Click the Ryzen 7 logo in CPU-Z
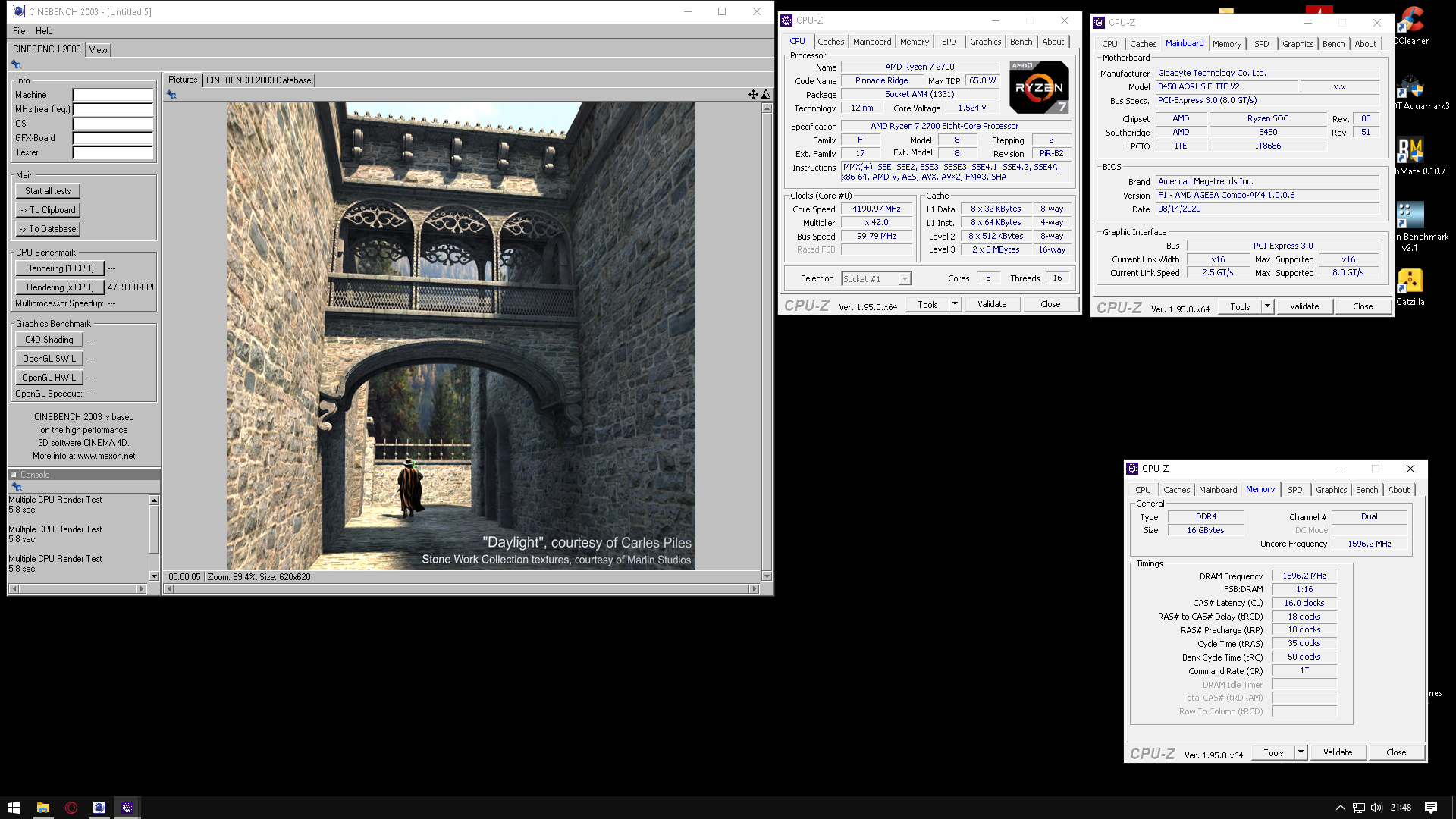 (x=1039, y=87)
